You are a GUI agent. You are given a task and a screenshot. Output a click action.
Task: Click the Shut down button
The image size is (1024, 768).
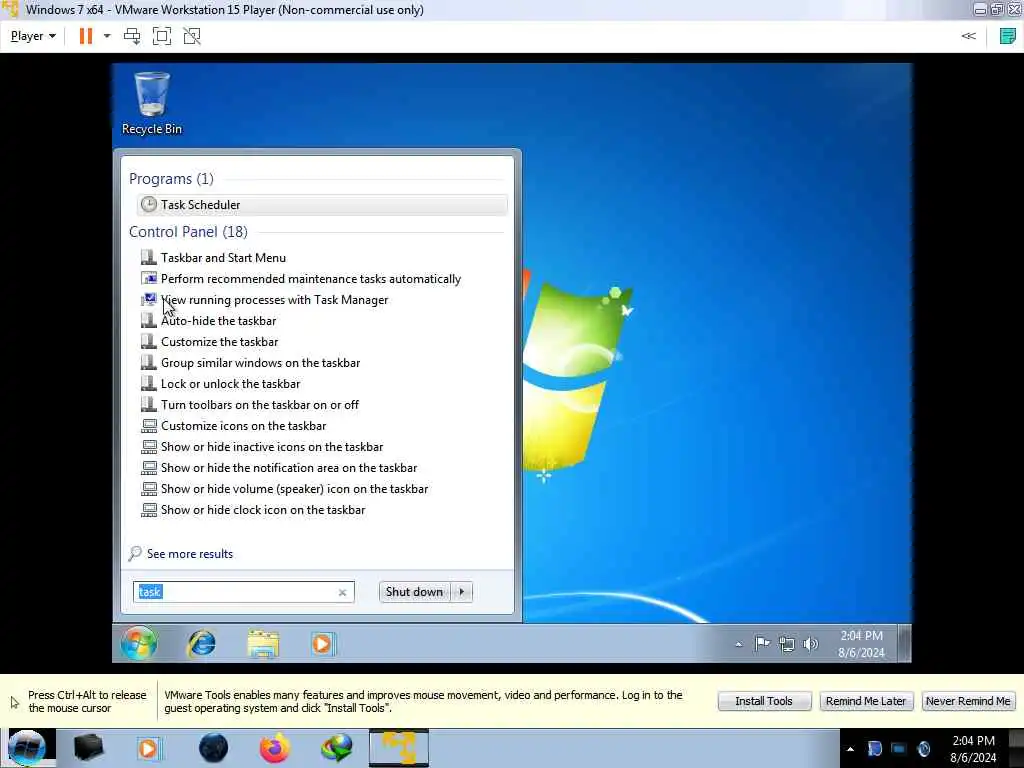tap(414, 592)
